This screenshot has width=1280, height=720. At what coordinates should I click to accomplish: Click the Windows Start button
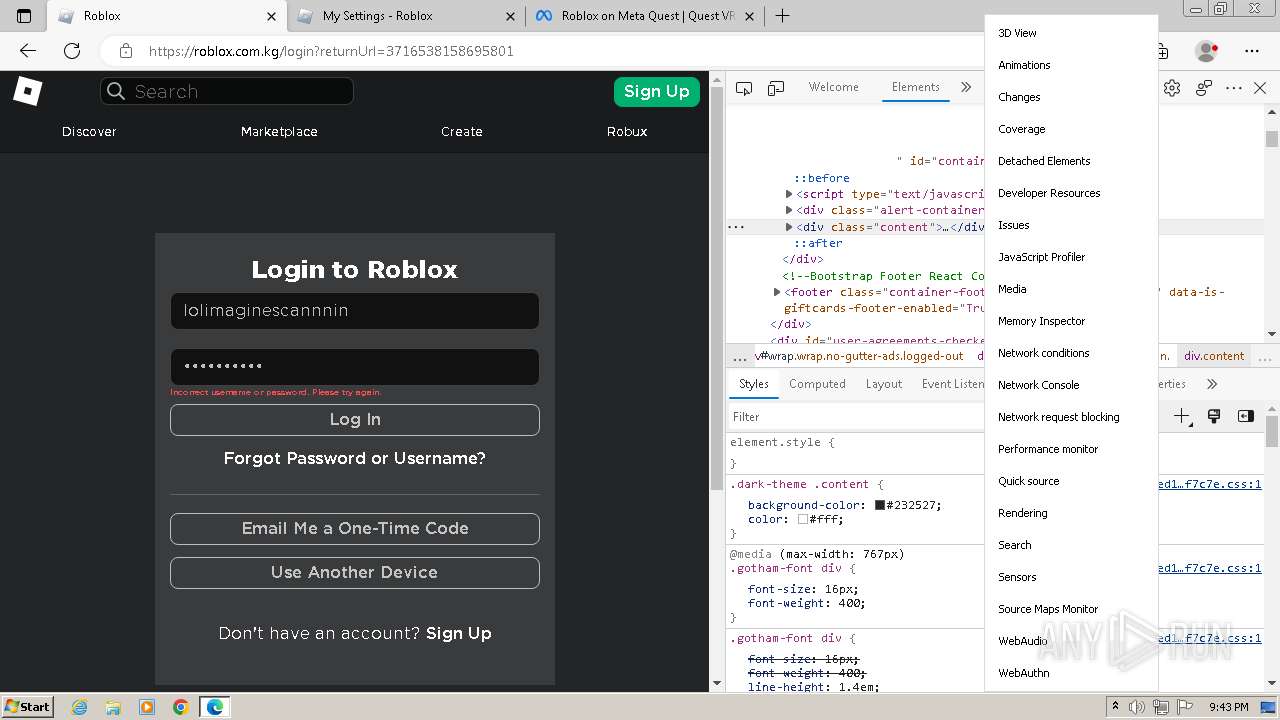(x=27, y=707)
